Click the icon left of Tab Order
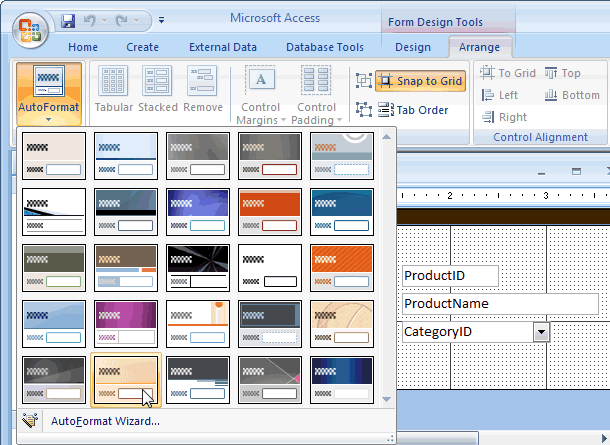 coord(364,110)
